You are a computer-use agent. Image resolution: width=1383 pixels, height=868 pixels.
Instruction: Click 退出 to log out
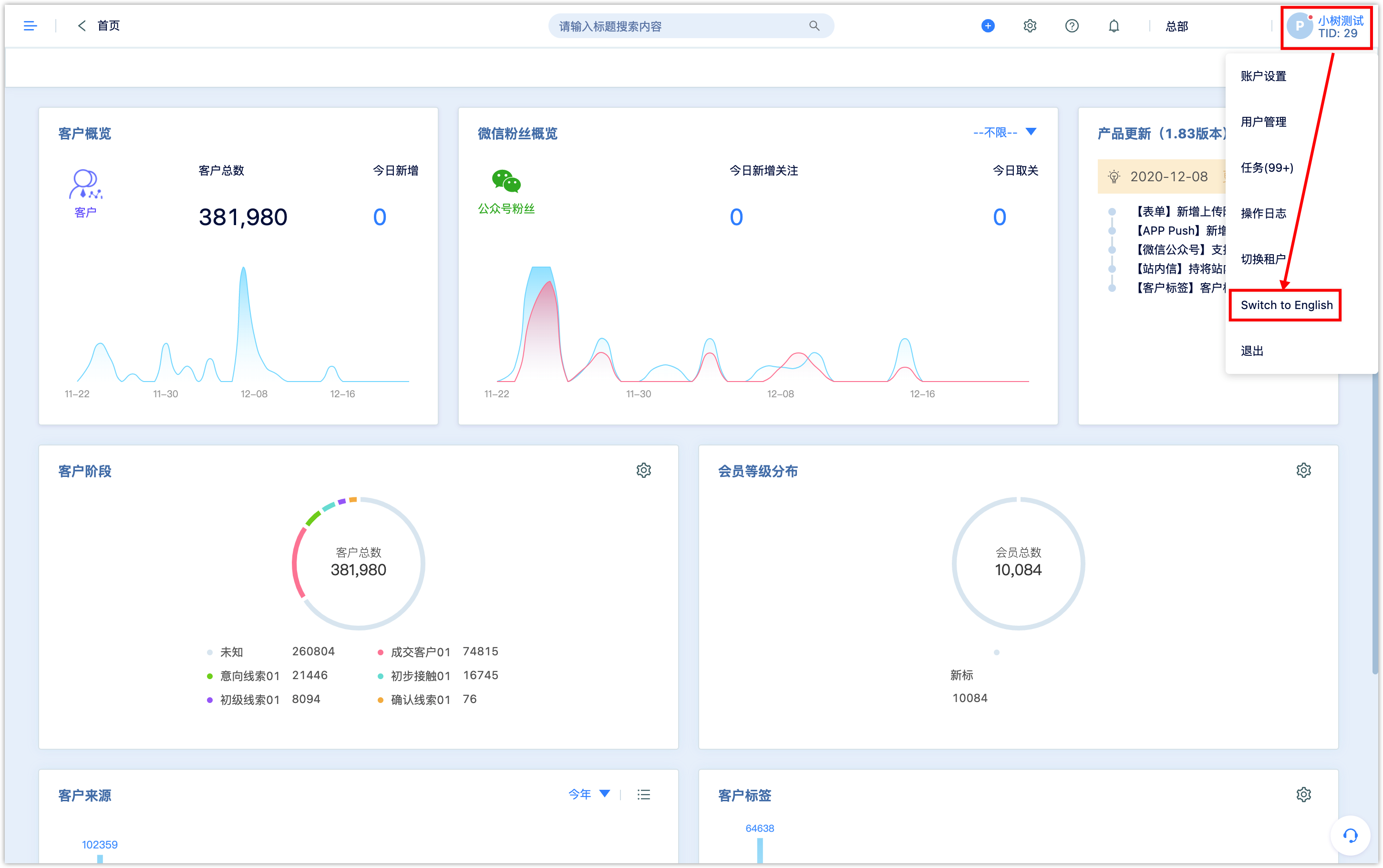(1251, 351)
